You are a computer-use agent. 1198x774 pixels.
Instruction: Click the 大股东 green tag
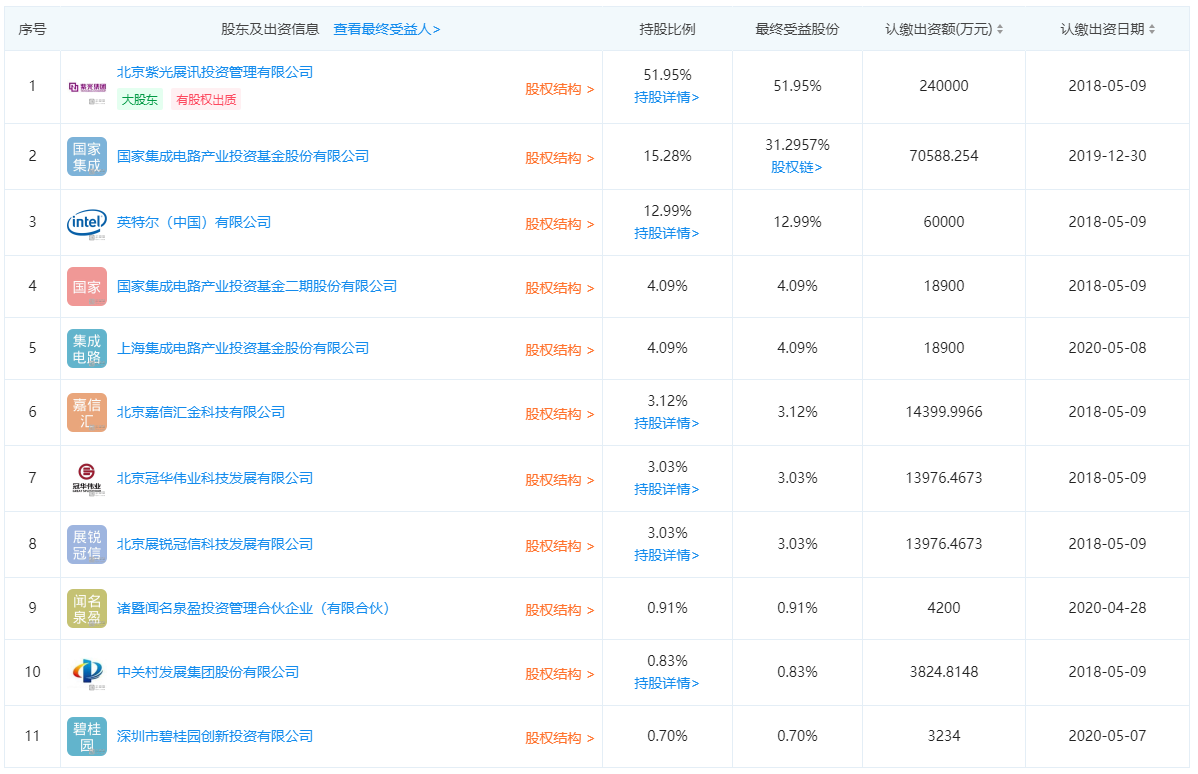click(x=140, y=100)
